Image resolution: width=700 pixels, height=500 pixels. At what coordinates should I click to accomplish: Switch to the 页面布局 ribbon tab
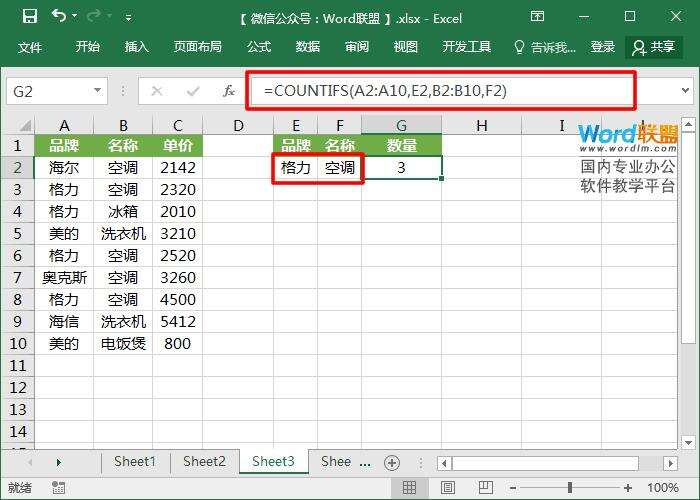coord(198,46)
